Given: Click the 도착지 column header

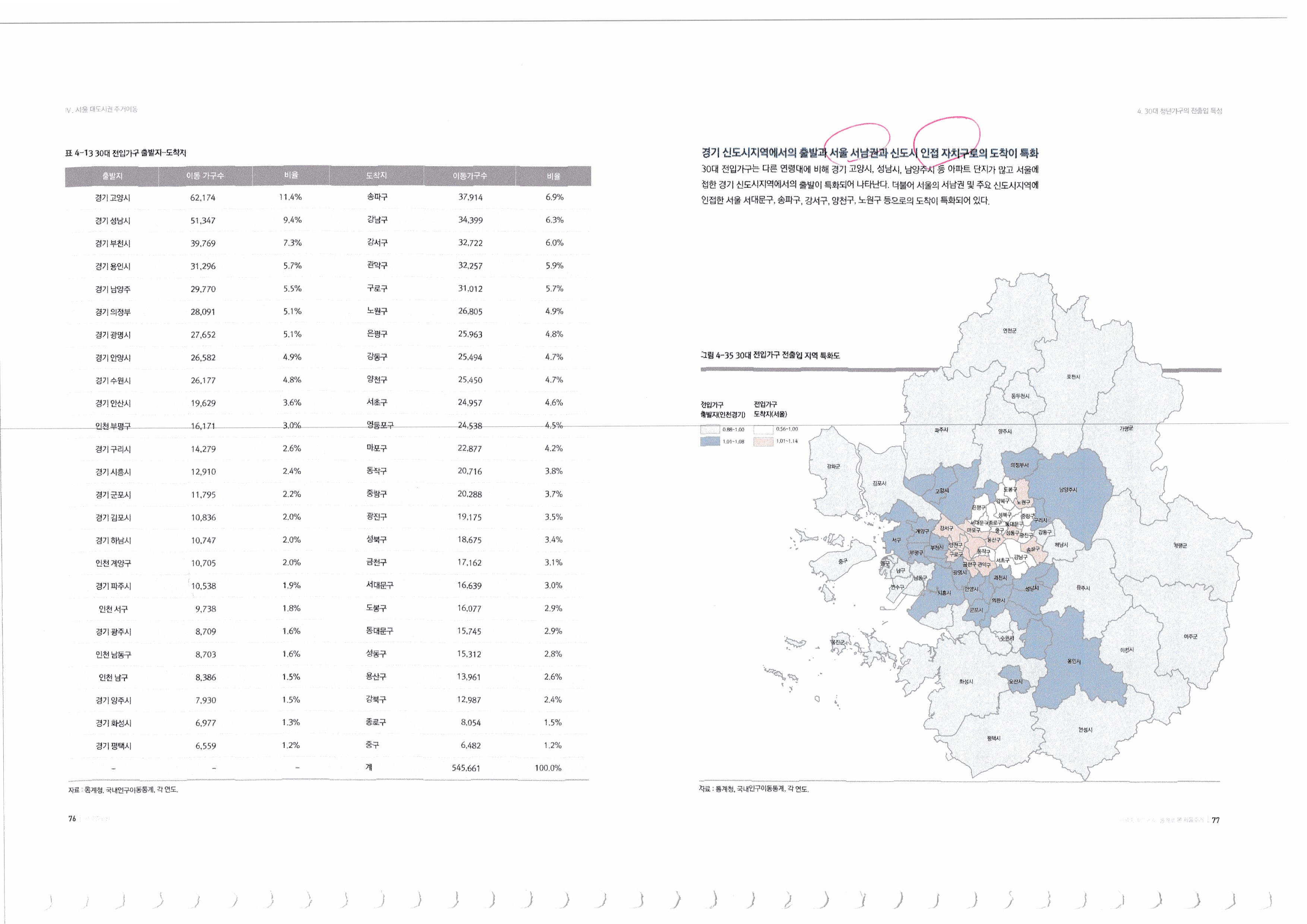Looking at the screenshot, I should [376, 176].
